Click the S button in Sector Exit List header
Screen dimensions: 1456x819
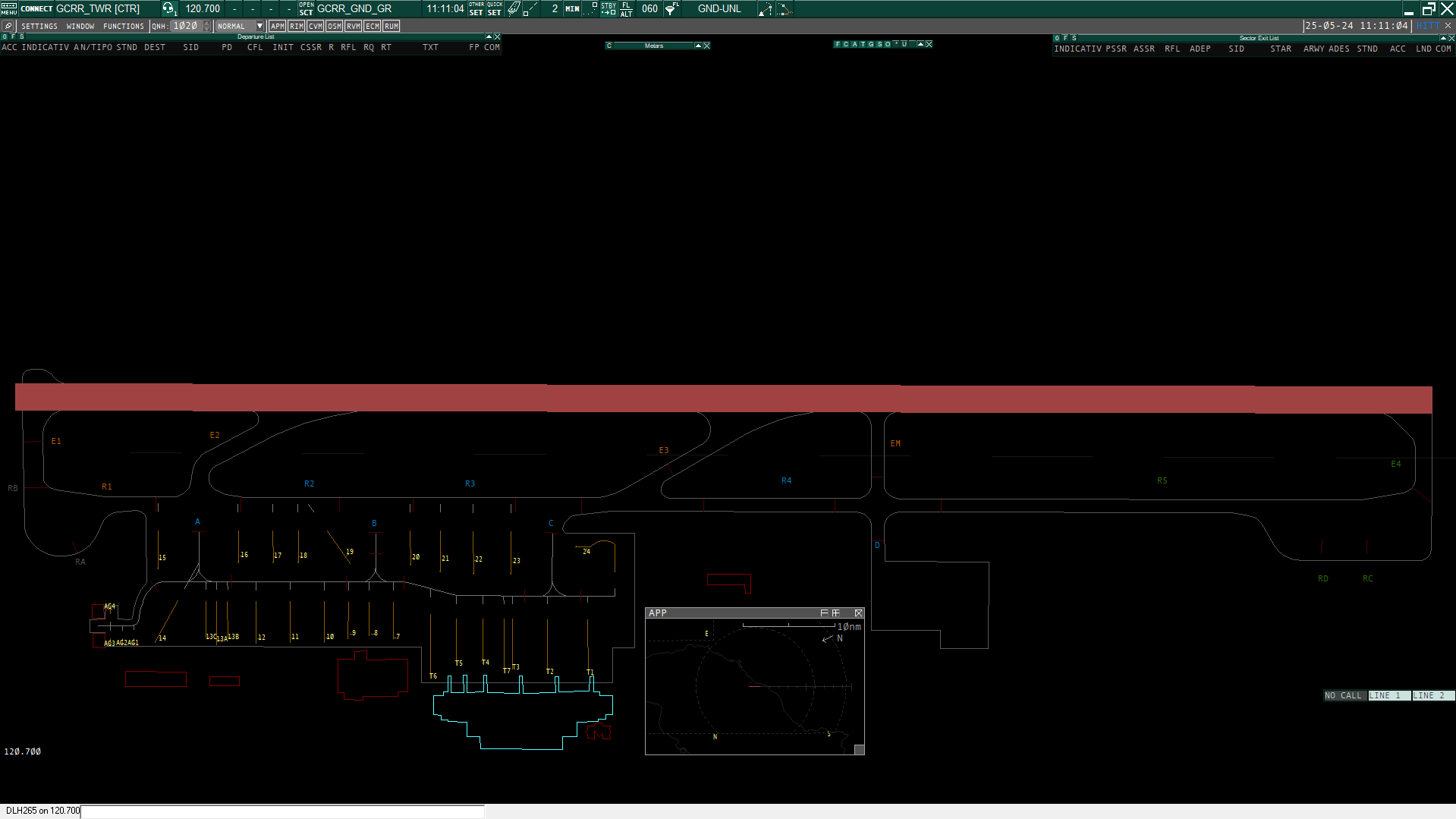point(1074,38)
